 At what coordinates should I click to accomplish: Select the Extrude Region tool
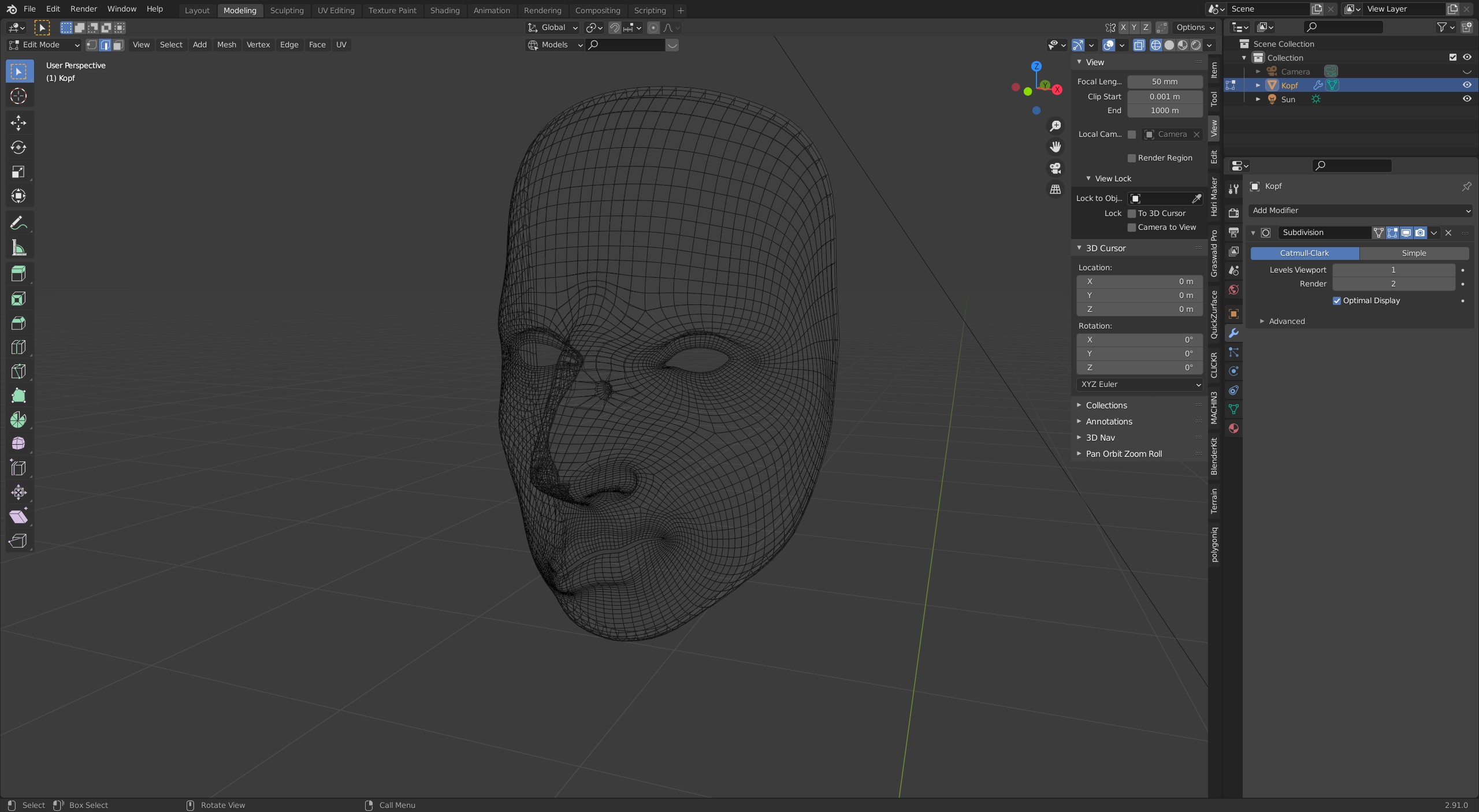(18, 273)
